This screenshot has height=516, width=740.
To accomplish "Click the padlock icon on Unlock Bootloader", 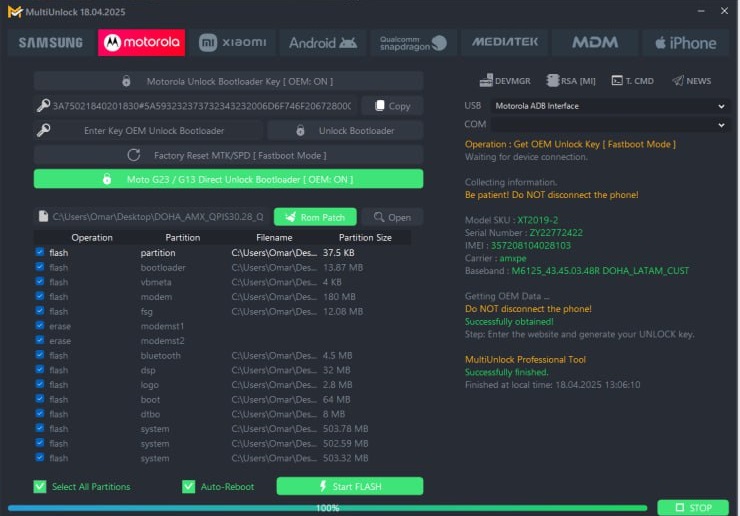I will (300, 130).
